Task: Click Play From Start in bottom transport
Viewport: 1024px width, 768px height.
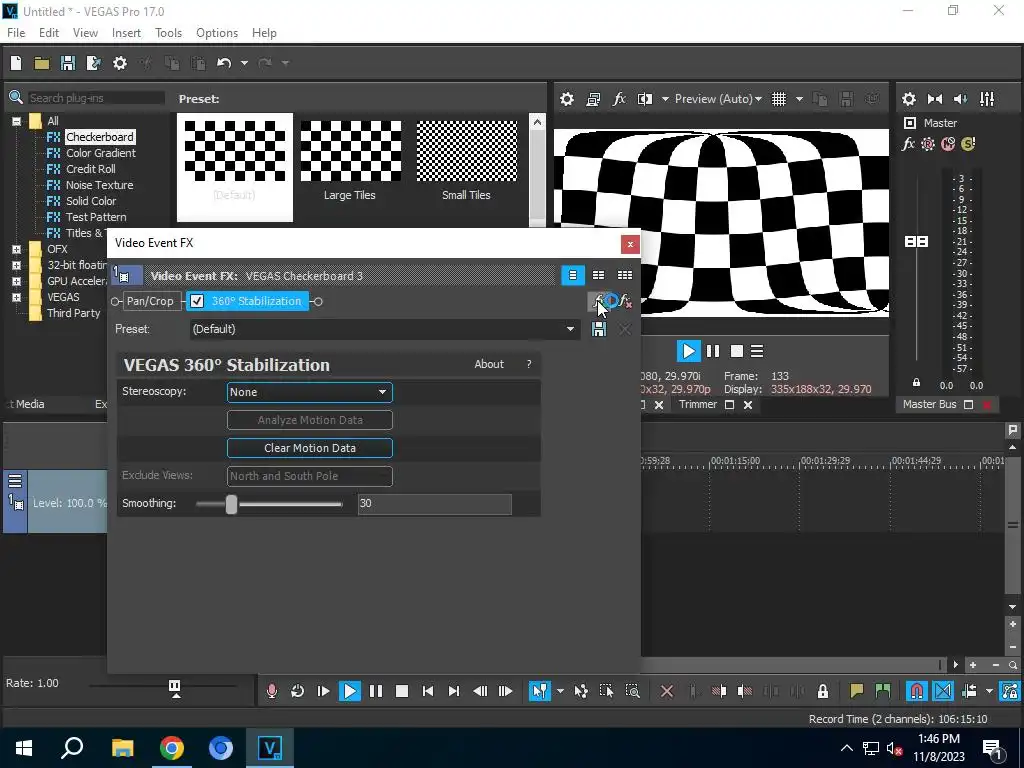Action: coord(323,691)
